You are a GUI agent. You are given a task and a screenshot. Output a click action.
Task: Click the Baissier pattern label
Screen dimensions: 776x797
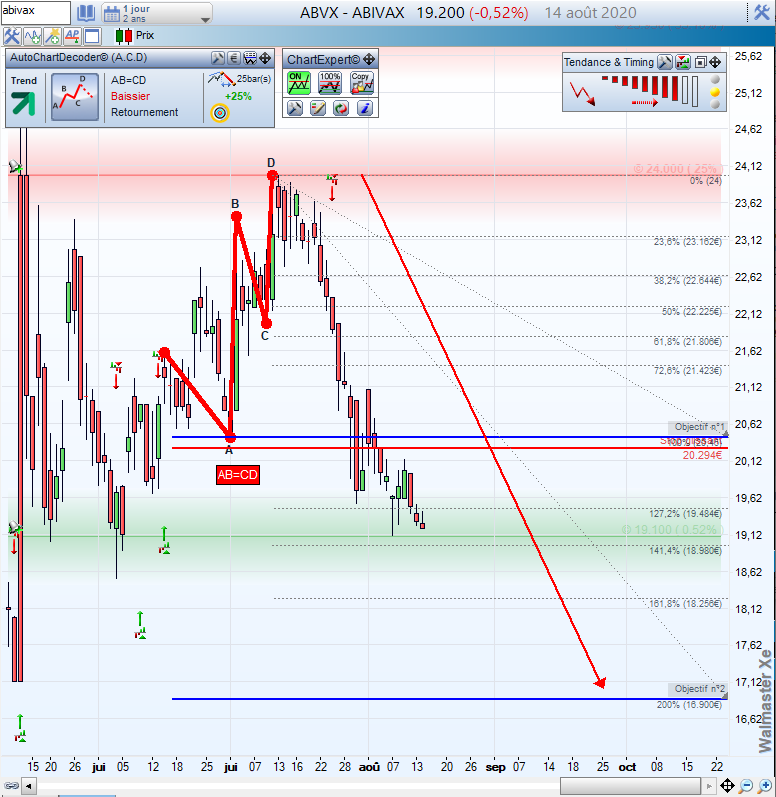point(130,96)
